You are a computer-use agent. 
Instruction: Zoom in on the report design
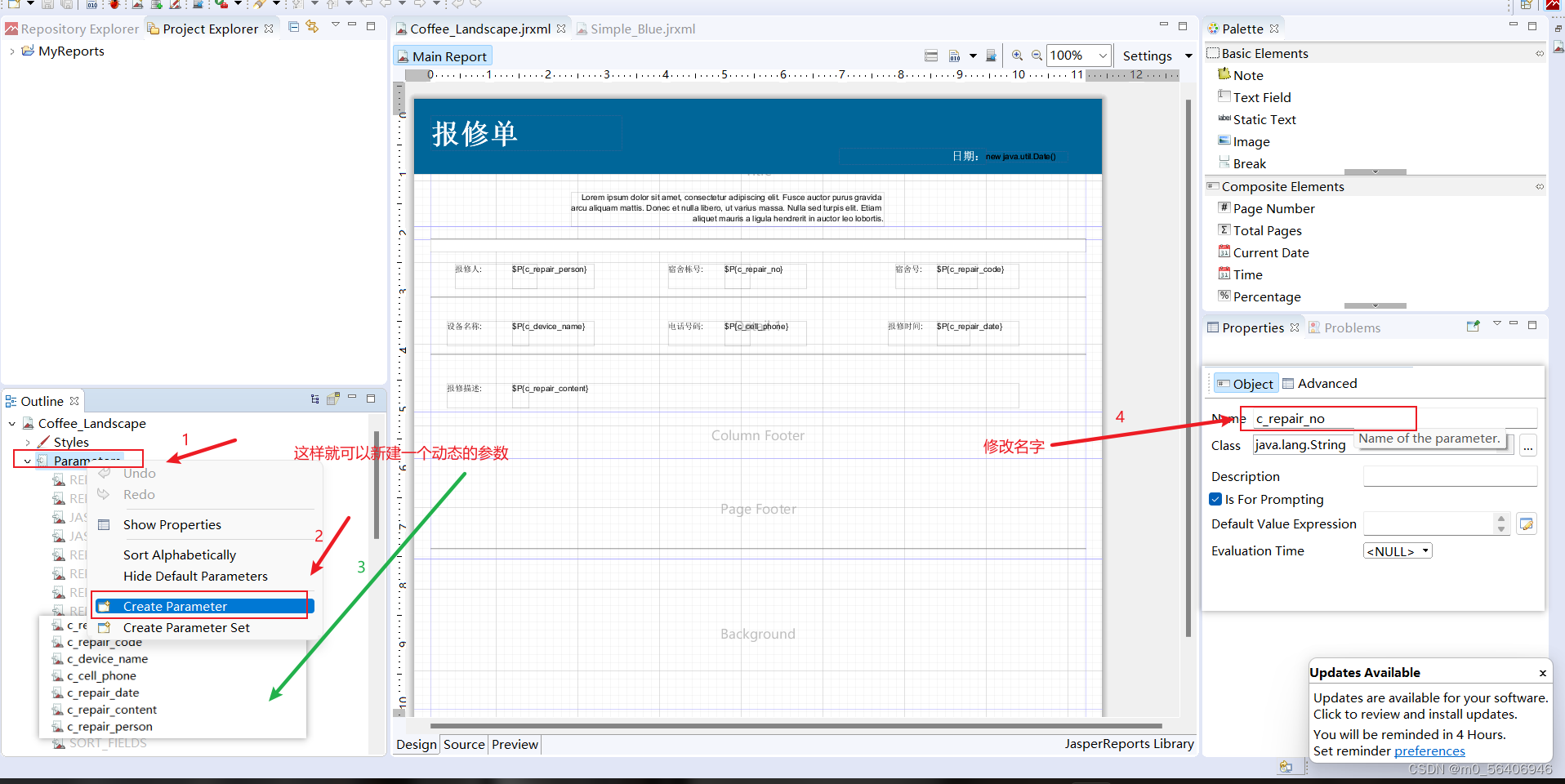click(1017, 55)
